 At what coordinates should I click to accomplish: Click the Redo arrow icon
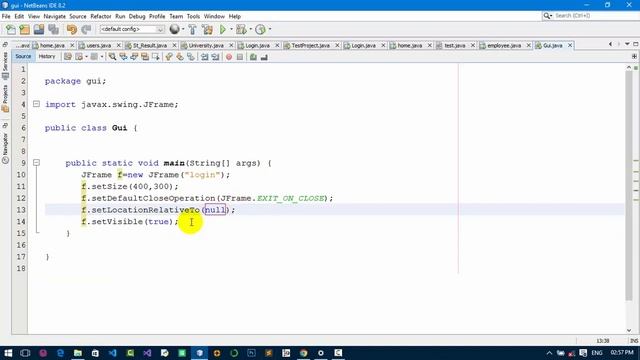(86, 29)
